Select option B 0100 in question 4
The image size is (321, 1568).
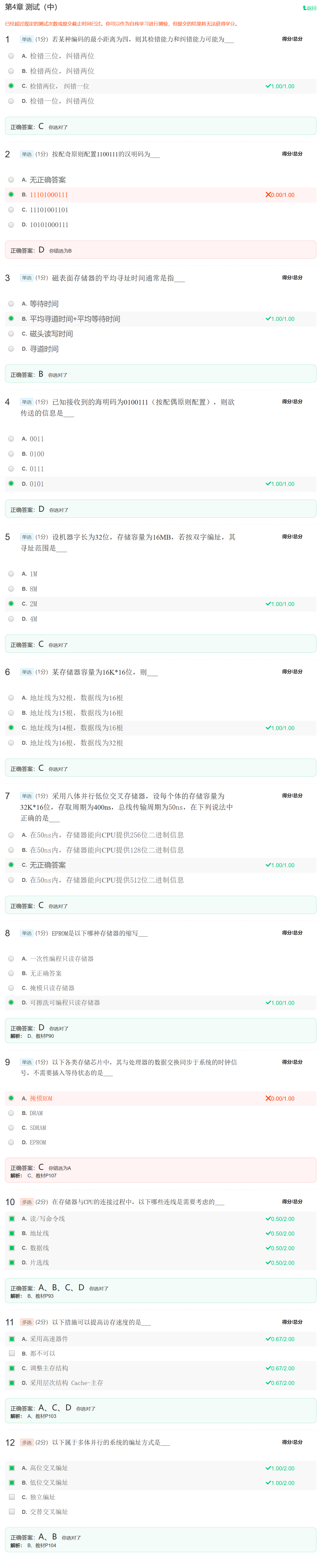pyautogui.click(x=11, y=454)
